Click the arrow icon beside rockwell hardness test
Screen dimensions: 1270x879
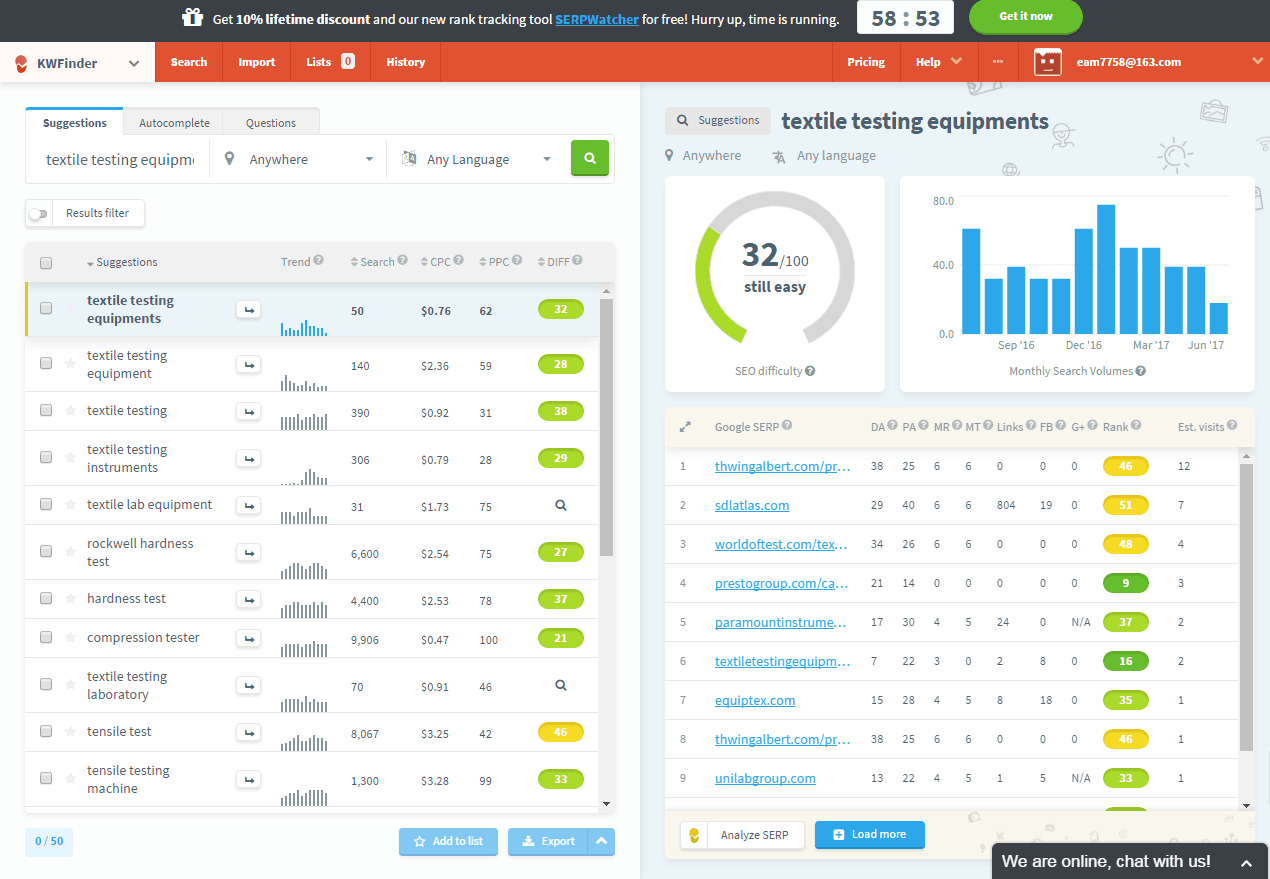coord(249,553)
